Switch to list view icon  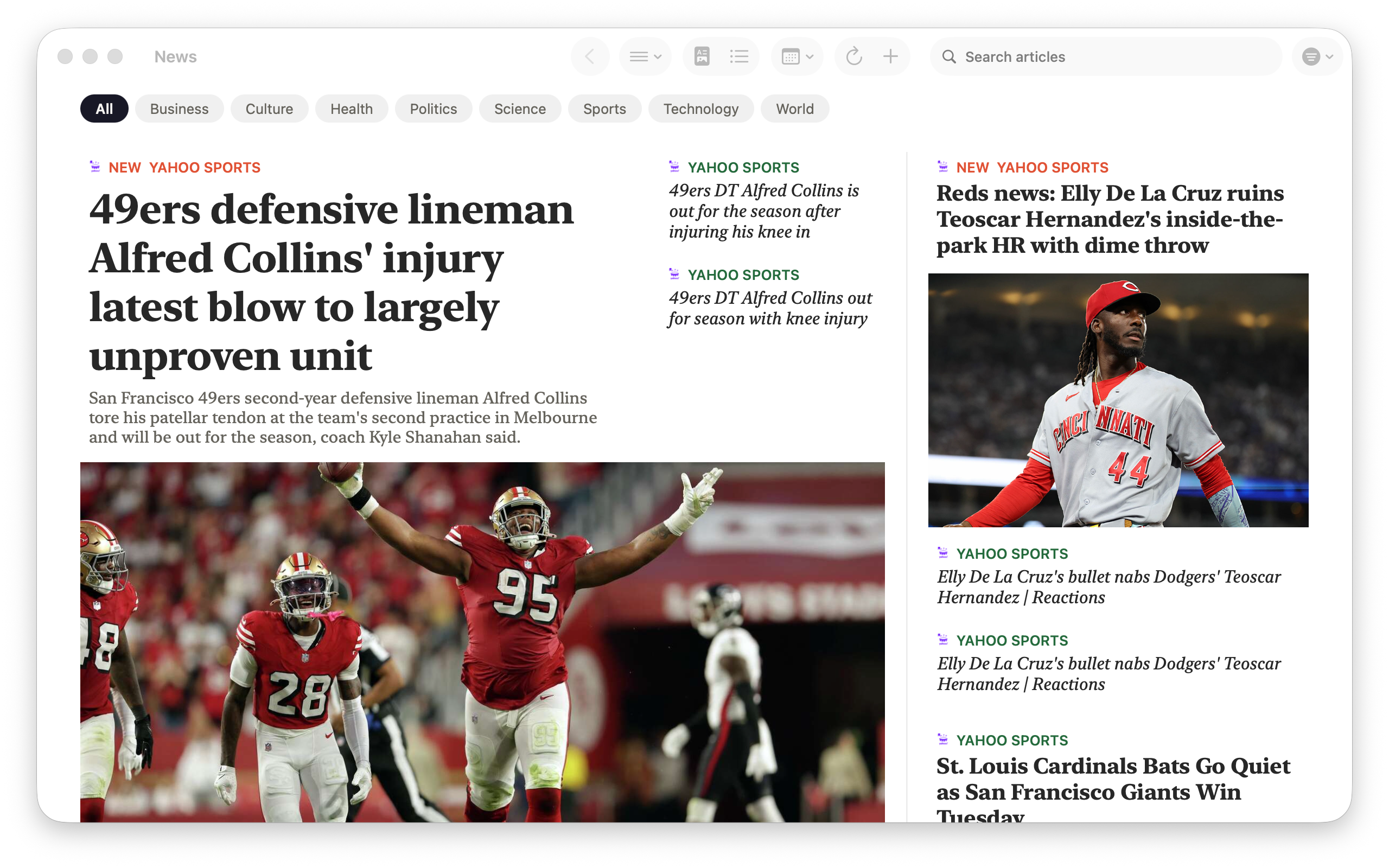[740, 56]
